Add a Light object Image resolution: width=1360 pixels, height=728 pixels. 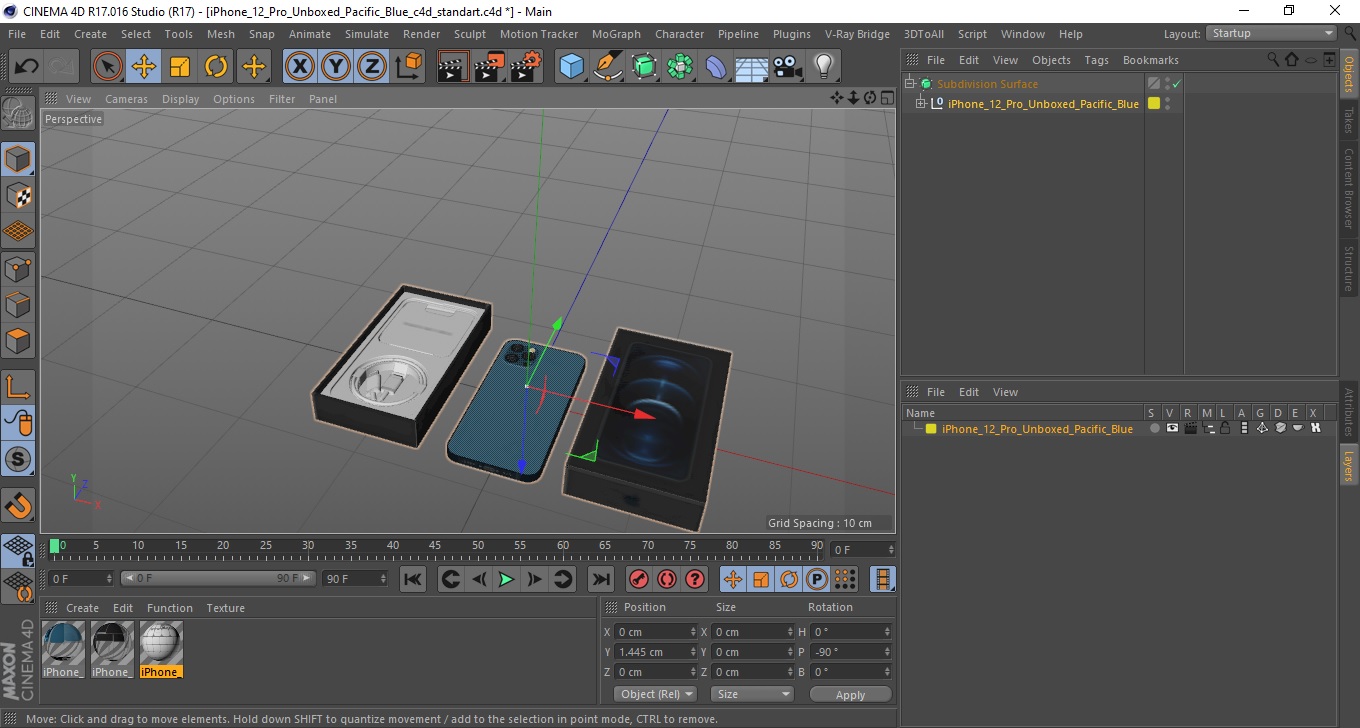pos(824,67)
